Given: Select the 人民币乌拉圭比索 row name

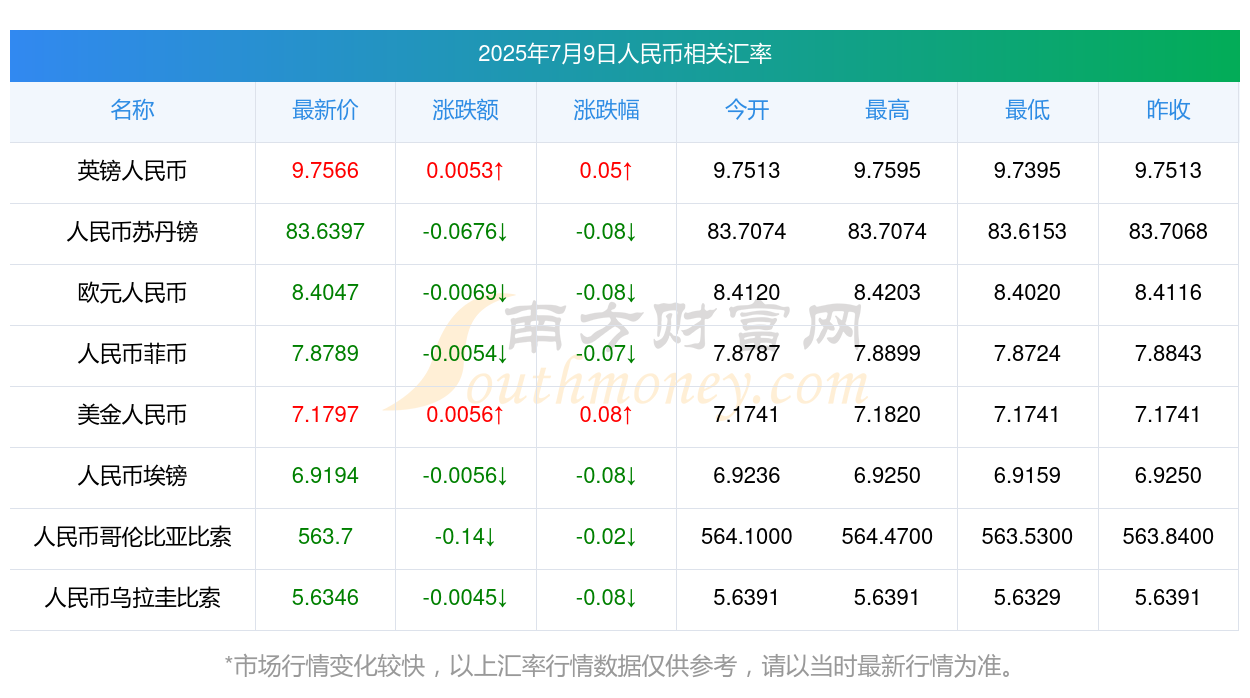Looking at the screenshot, I should tap(132, 598).
